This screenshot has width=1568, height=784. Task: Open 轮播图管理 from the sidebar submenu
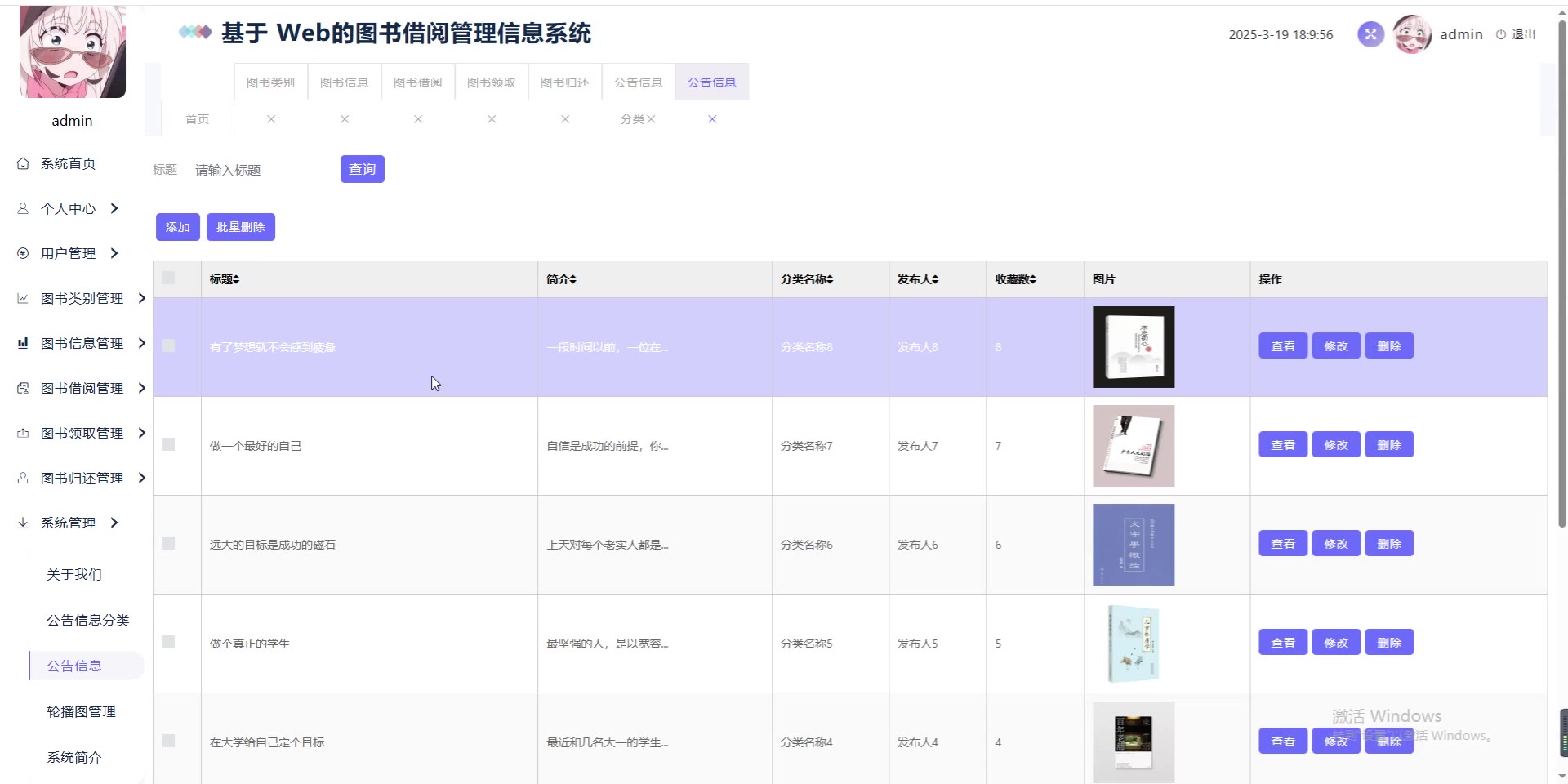pos(81,711)
